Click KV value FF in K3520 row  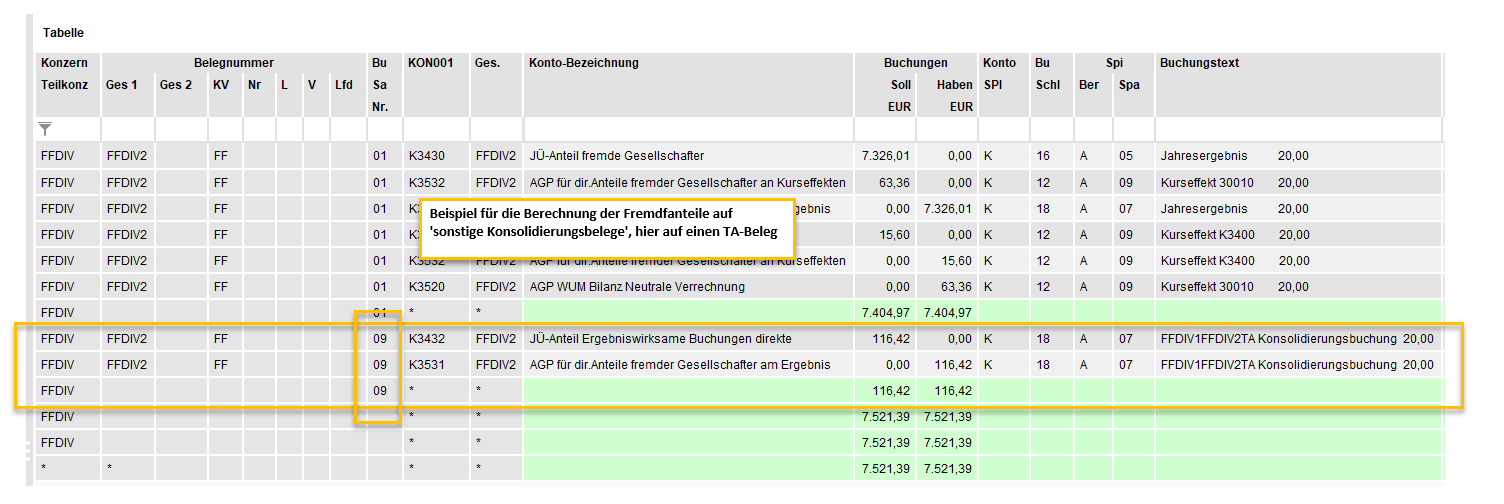click(220, 287)
